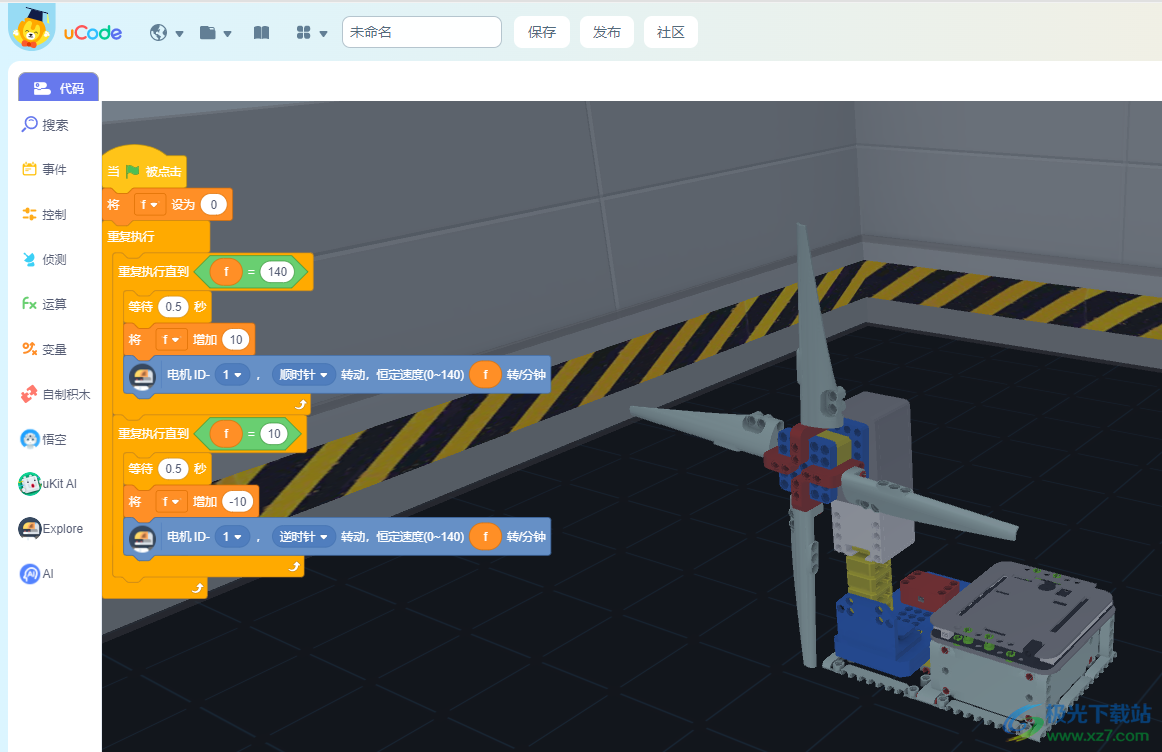Open the book tutorial icon
This screenshot has height=752, width=1162.
[261, 33]
